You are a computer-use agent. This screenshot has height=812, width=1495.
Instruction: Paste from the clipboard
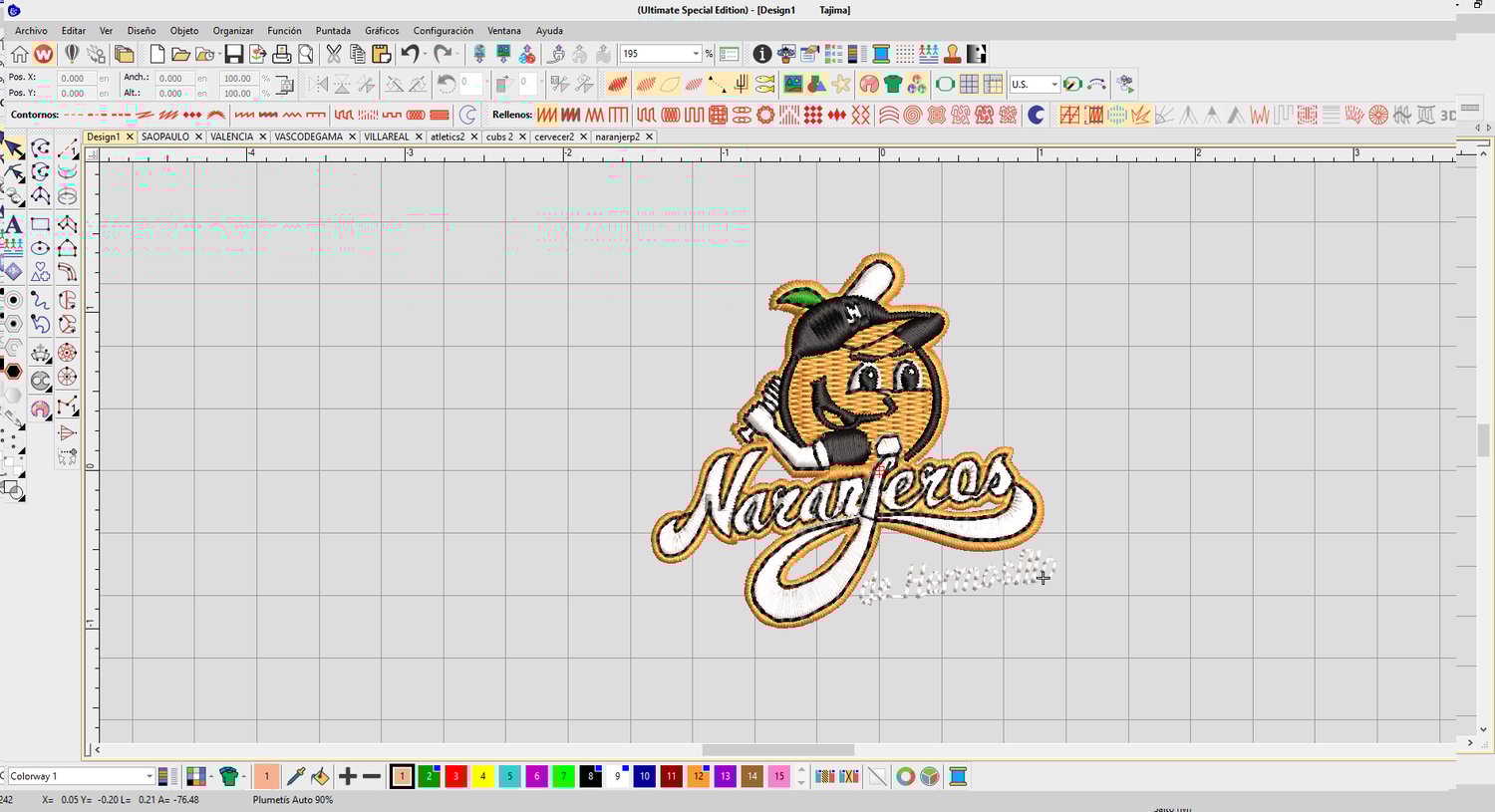click(x=381, y=54)
